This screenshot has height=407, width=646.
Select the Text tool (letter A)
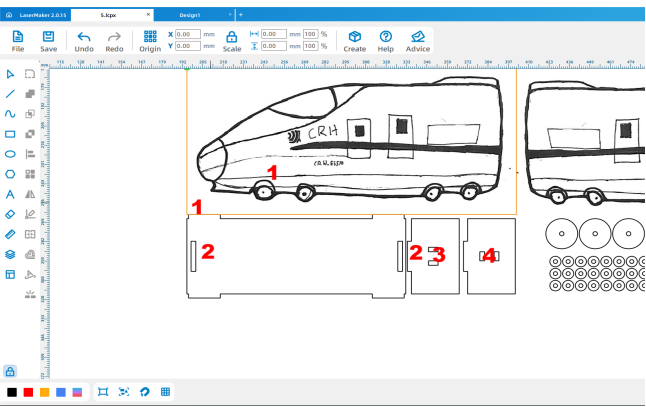coord(10,194)
